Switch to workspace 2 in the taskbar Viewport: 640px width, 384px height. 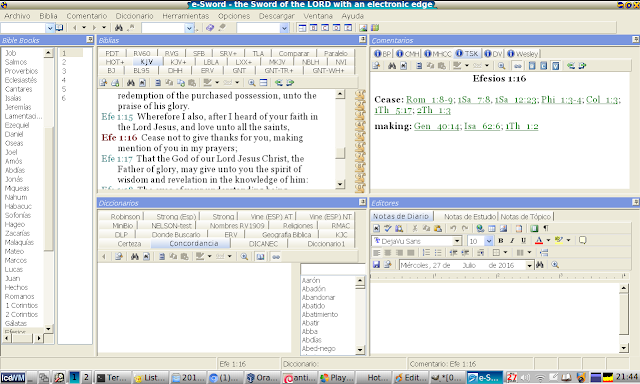pos(86,377)
